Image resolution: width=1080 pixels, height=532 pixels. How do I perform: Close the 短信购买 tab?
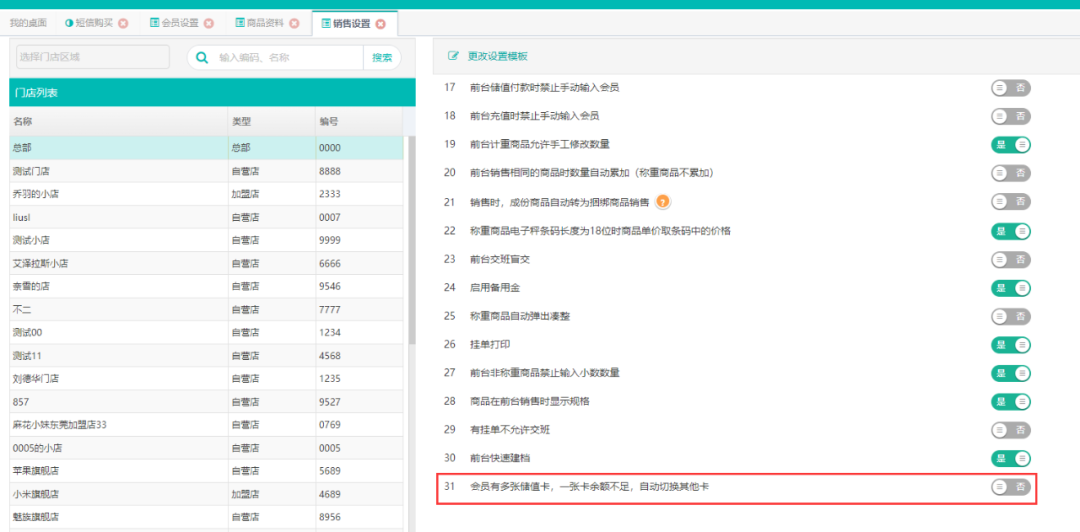click(x=123, y=23)
